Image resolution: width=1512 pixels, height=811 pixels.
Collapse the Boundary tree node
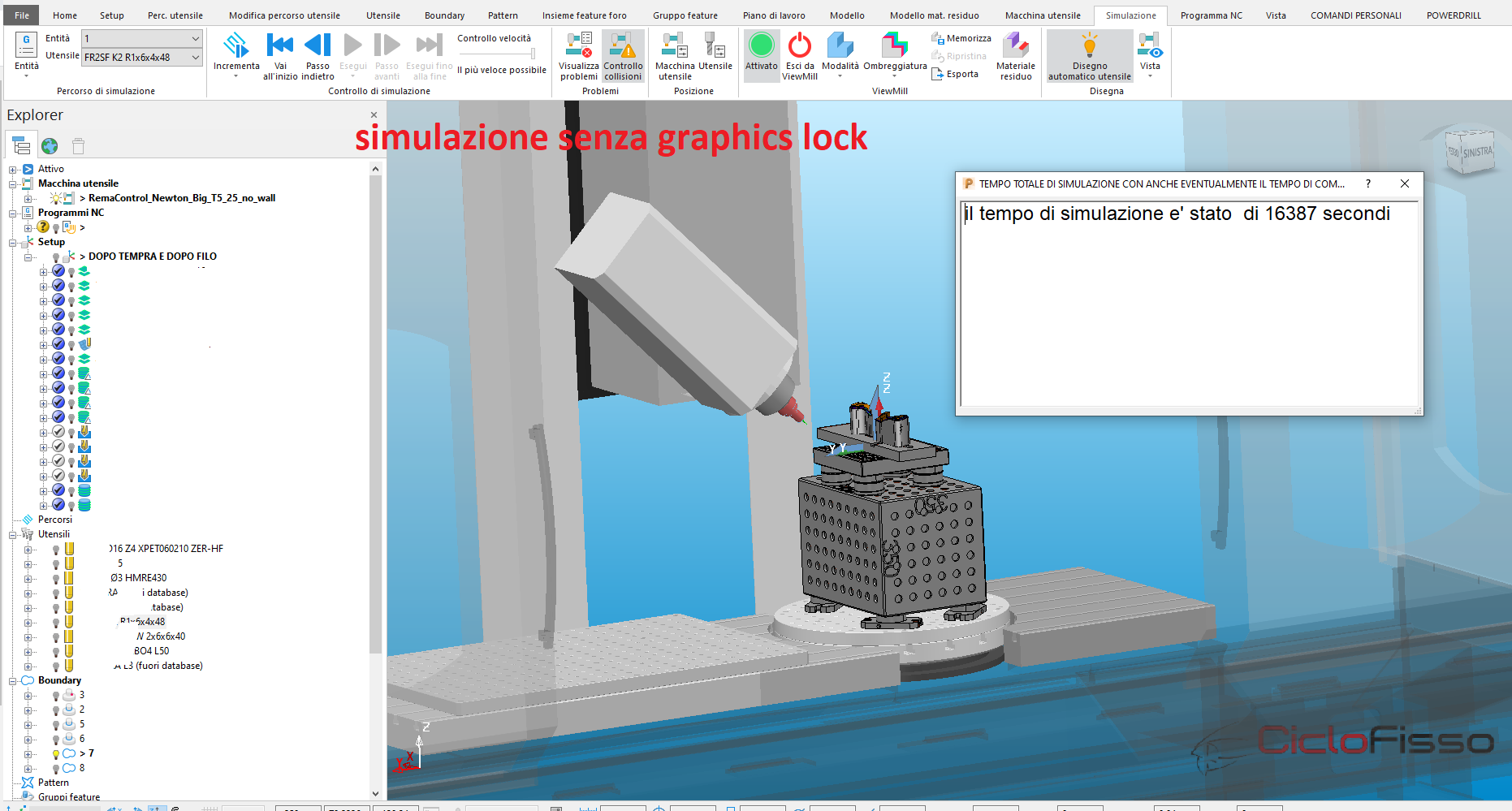13,681
